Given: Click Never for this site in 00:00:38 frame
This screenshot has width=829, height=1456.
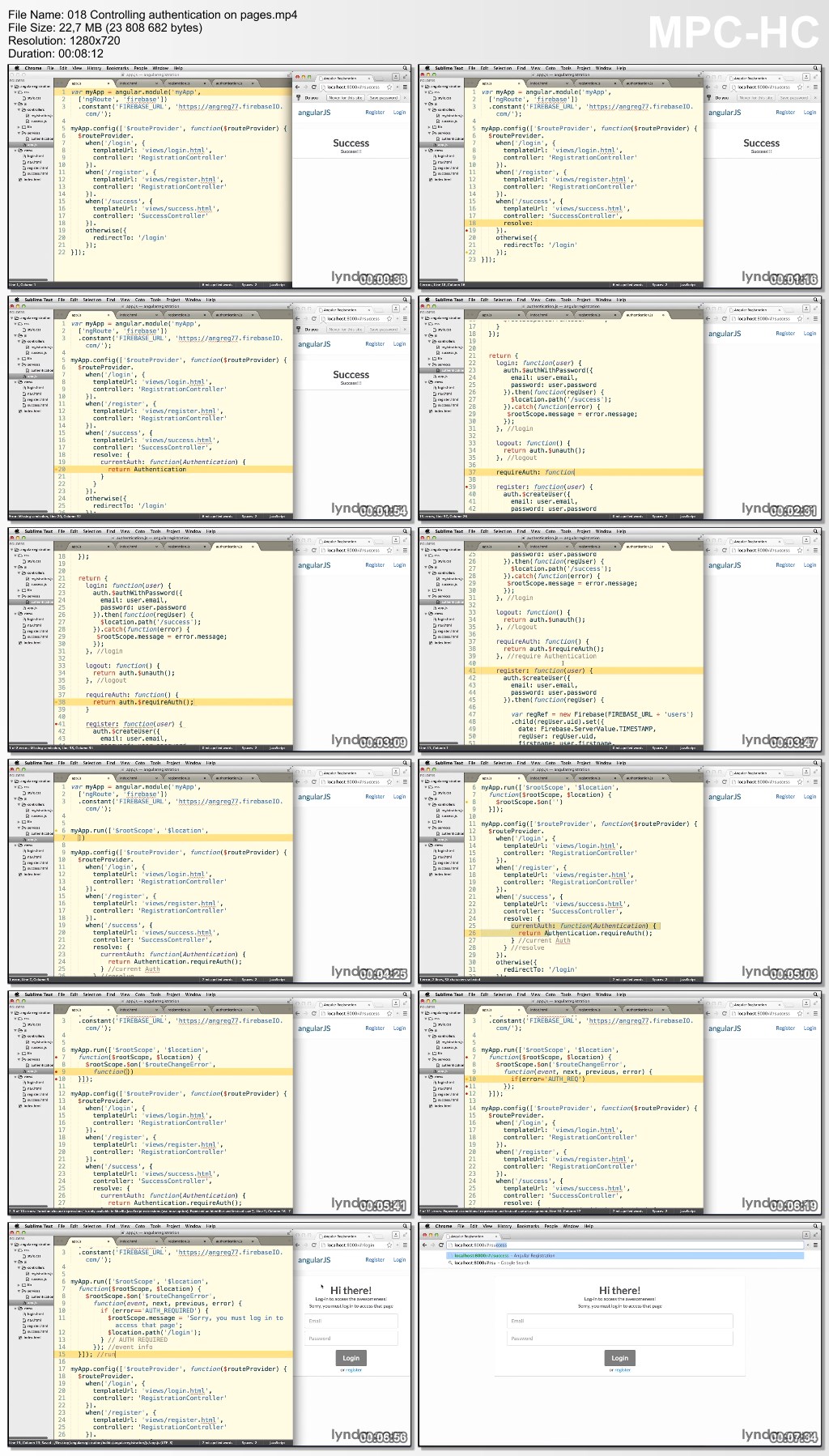Looking at the screenshot, I should click(346, 98).
